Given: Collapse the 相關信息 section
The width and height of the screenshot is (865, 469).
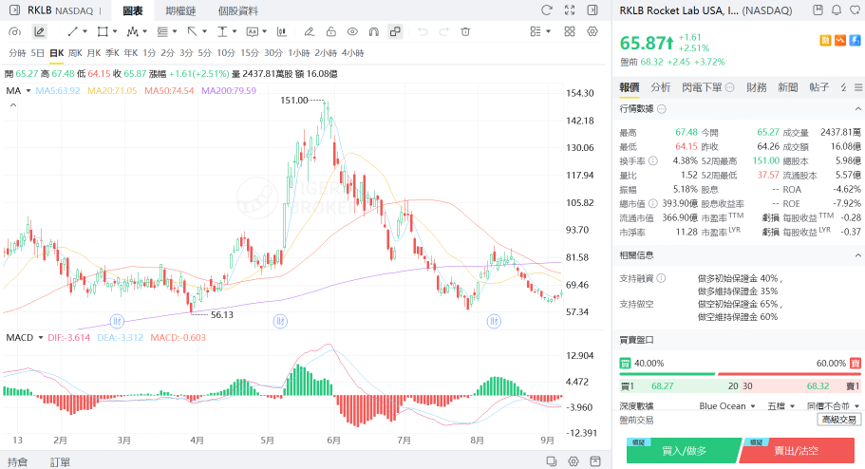Looking at the screenshot, I should [x=858, y=255].
